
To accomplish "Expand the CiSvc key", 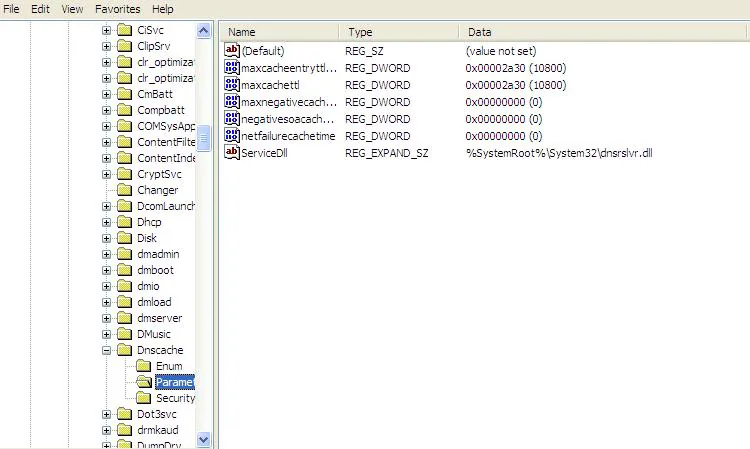I will coord(106,30).
